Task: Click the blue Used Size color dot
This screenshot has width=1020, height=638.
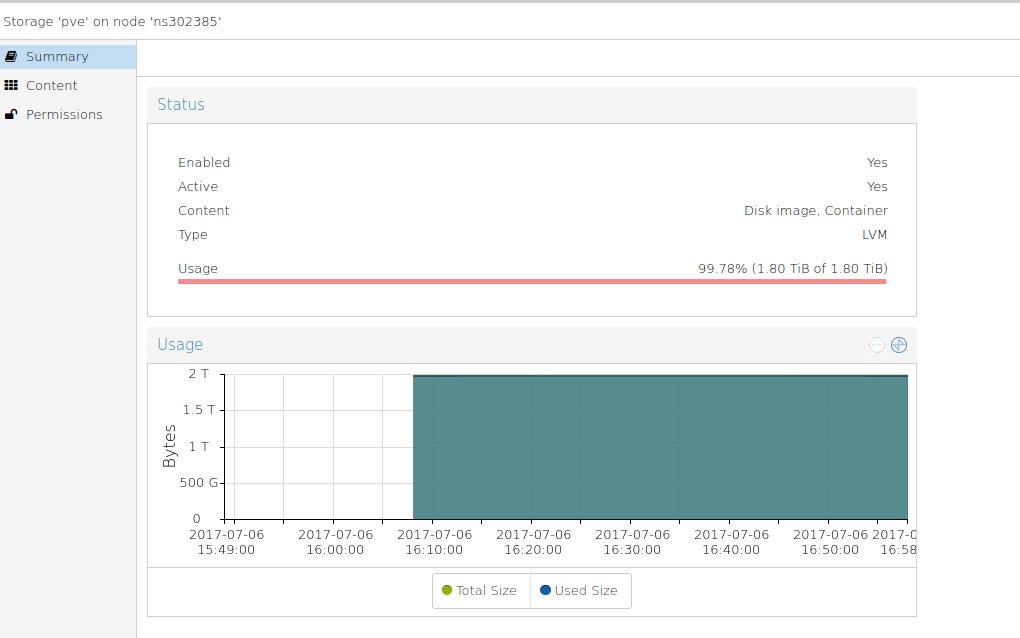Action: [546, 590]
